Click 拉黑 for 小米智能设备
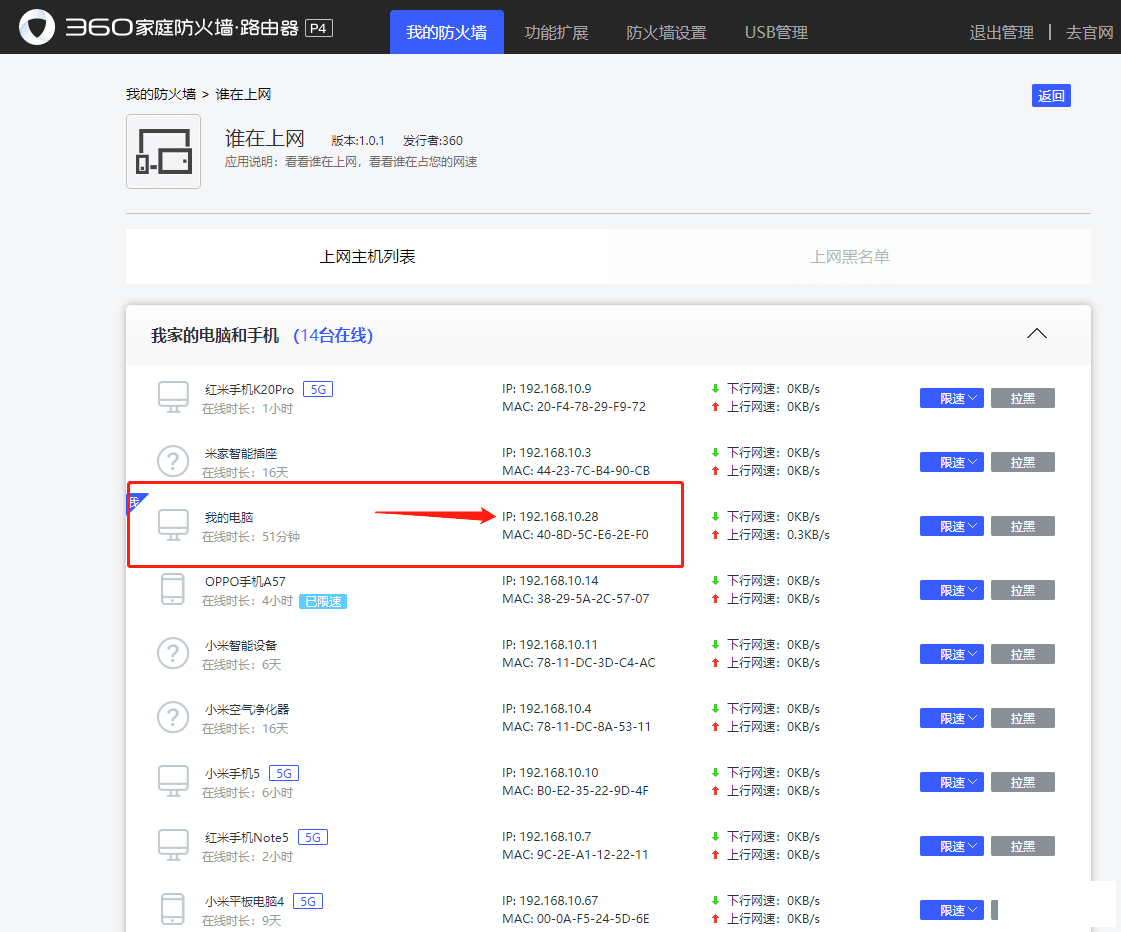 (1022, 655)
